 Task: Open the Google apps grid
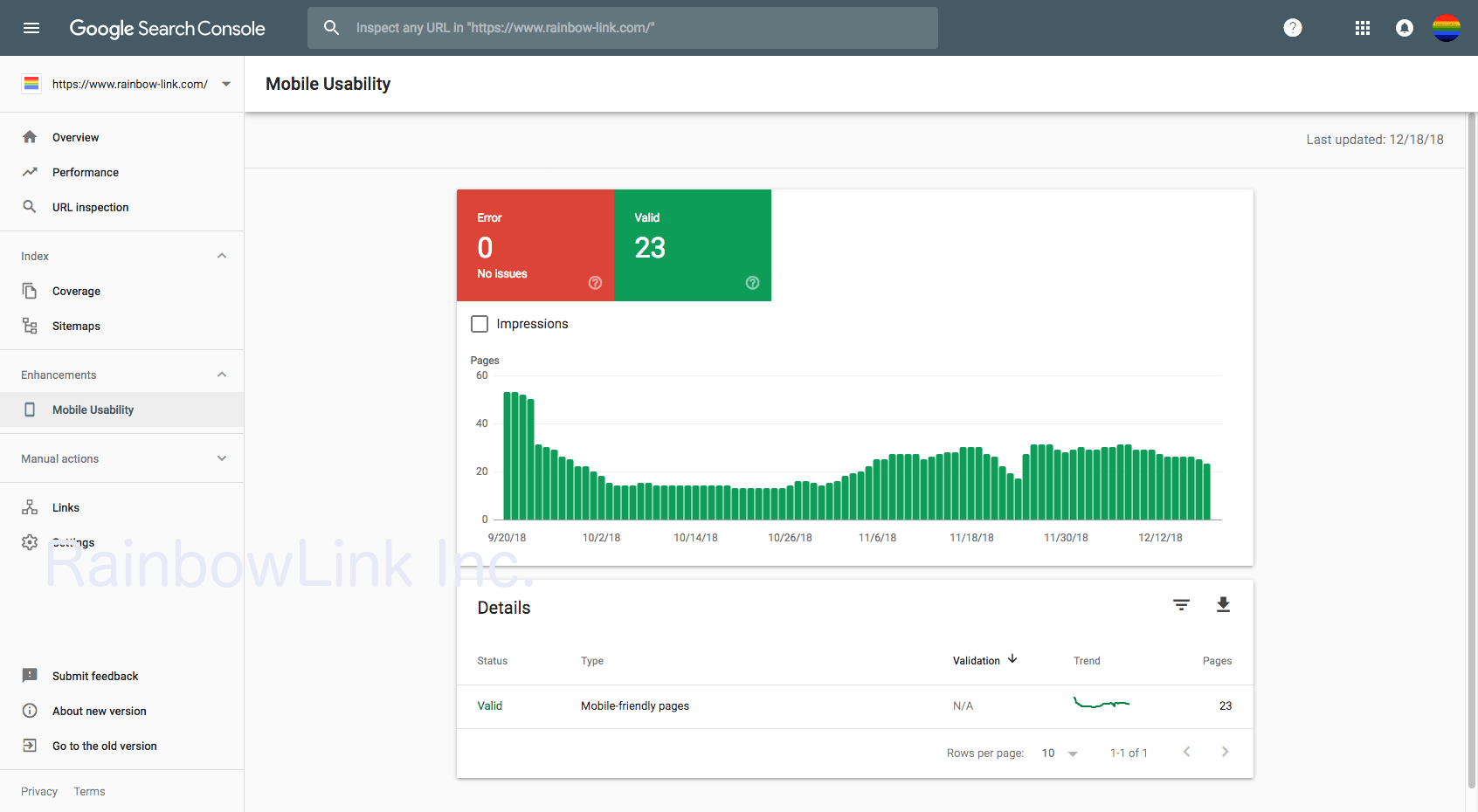click(1363, 28)
